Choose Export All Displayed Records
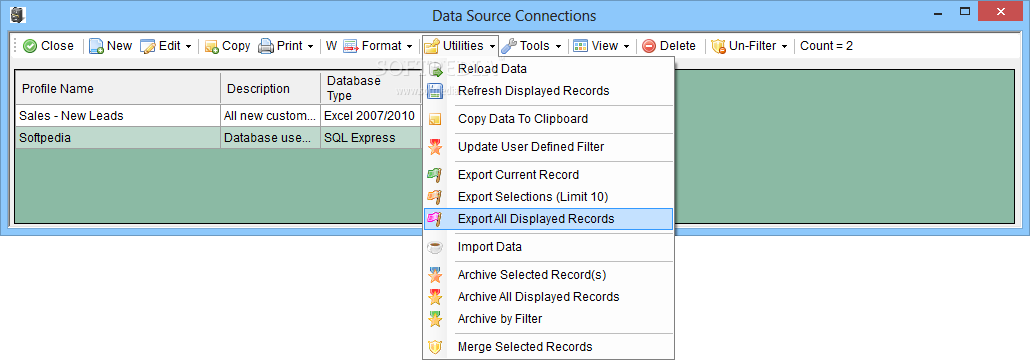The image size is (1030, 360). coord(549,219)
